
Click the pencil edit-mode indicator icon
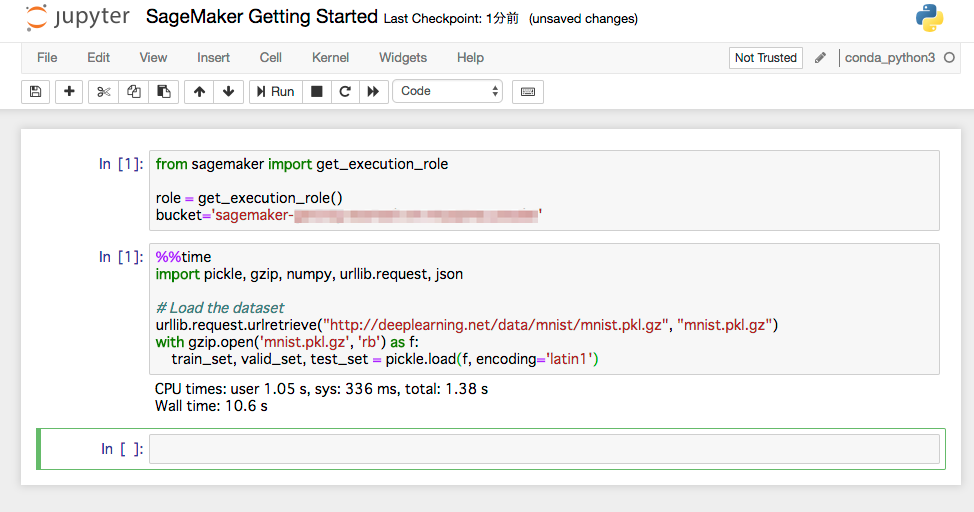(821, 58)
